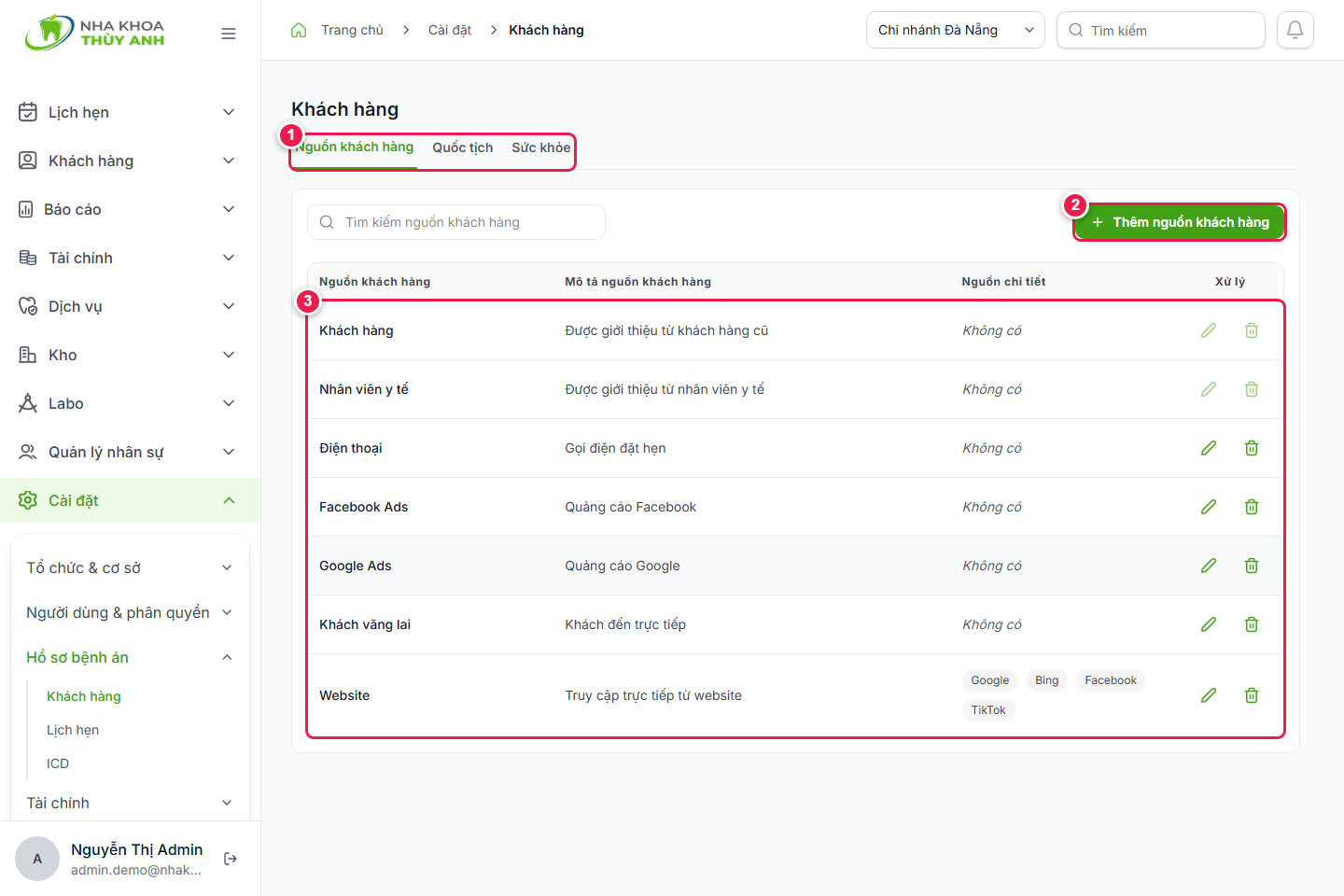1344x896 pixels.
Task: Open the Chi nhánh Đà Nẵng branch dropdown
Action: point(956,30)
